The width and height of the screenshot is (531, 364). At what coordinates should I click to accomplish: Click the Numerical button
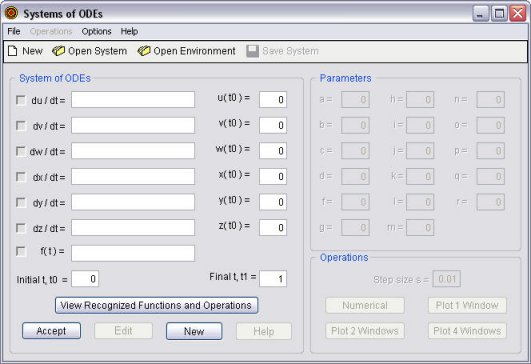[x=365, y=305]
